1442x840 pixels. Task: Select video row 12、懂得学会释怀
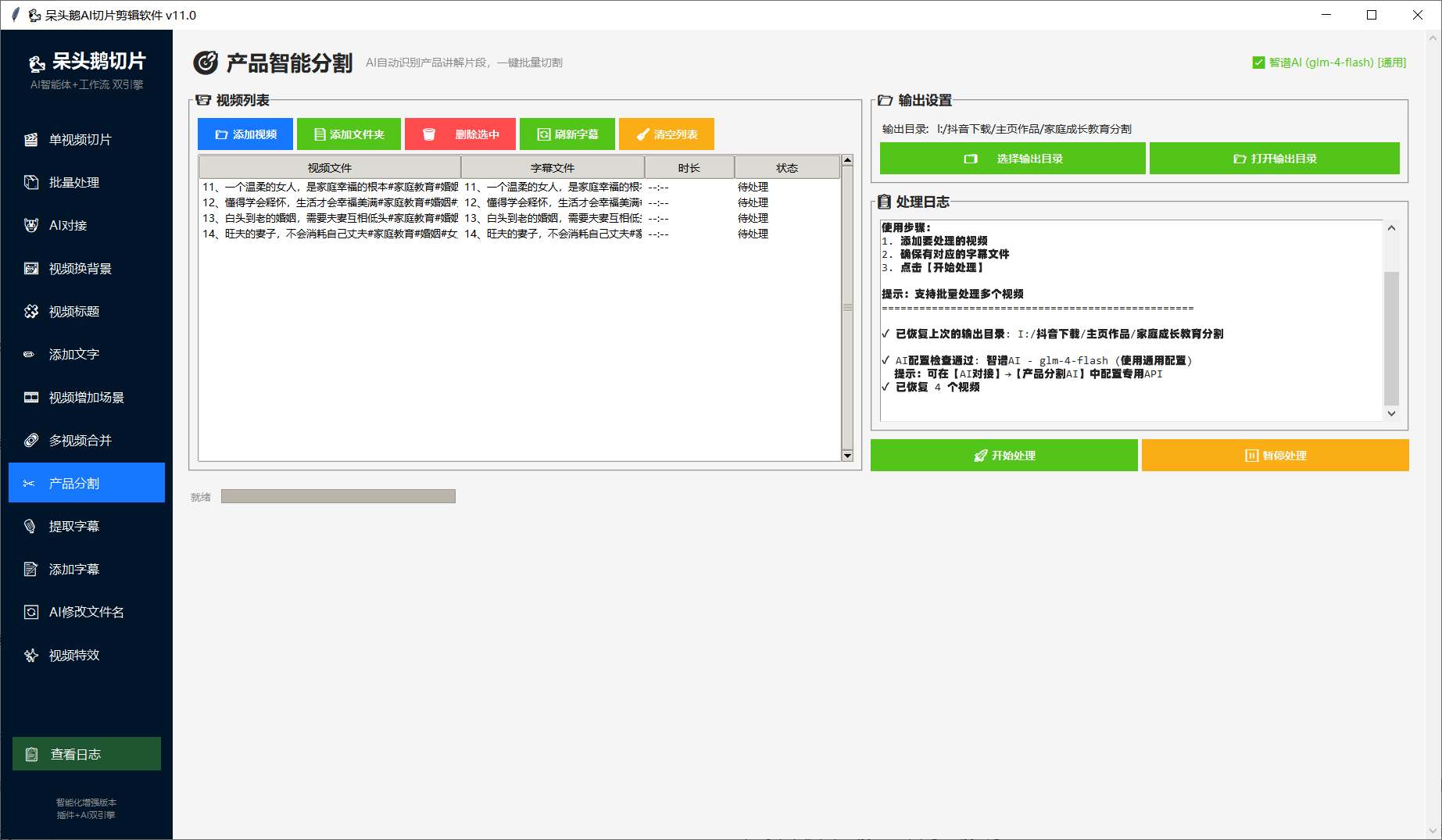(x=520, y=202)
